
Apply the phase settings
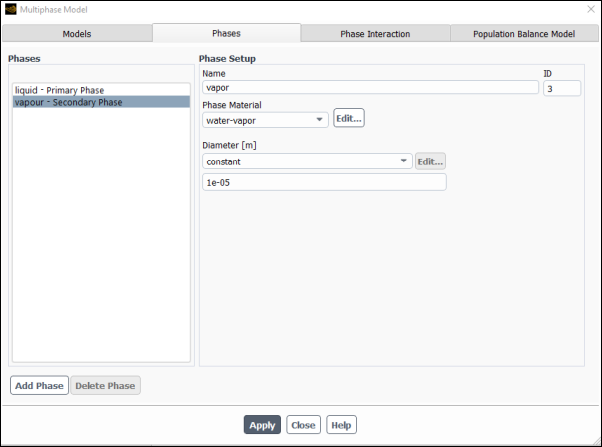(x=262, y=425)
